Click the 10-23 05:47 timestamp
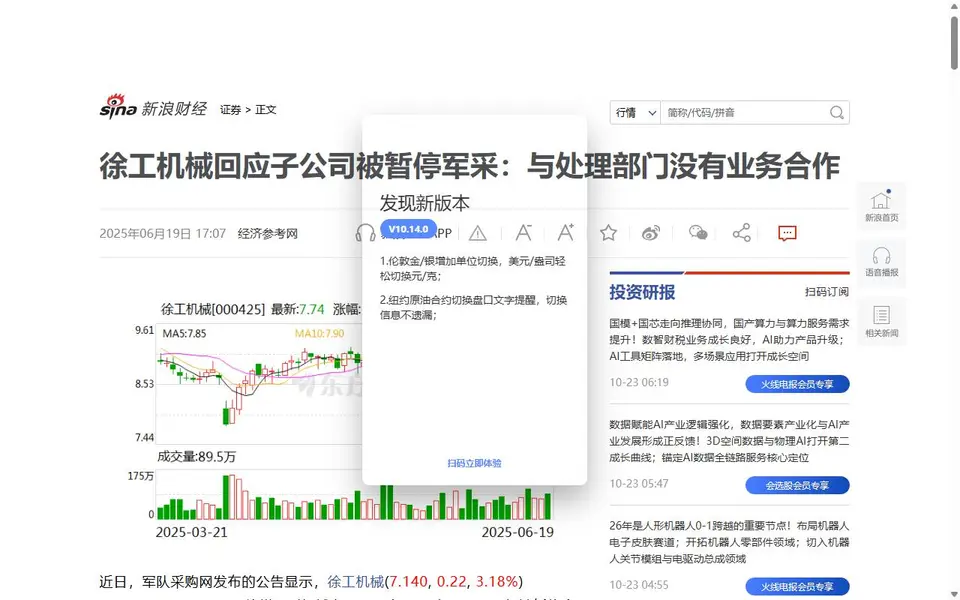 (x=639, y=484)
